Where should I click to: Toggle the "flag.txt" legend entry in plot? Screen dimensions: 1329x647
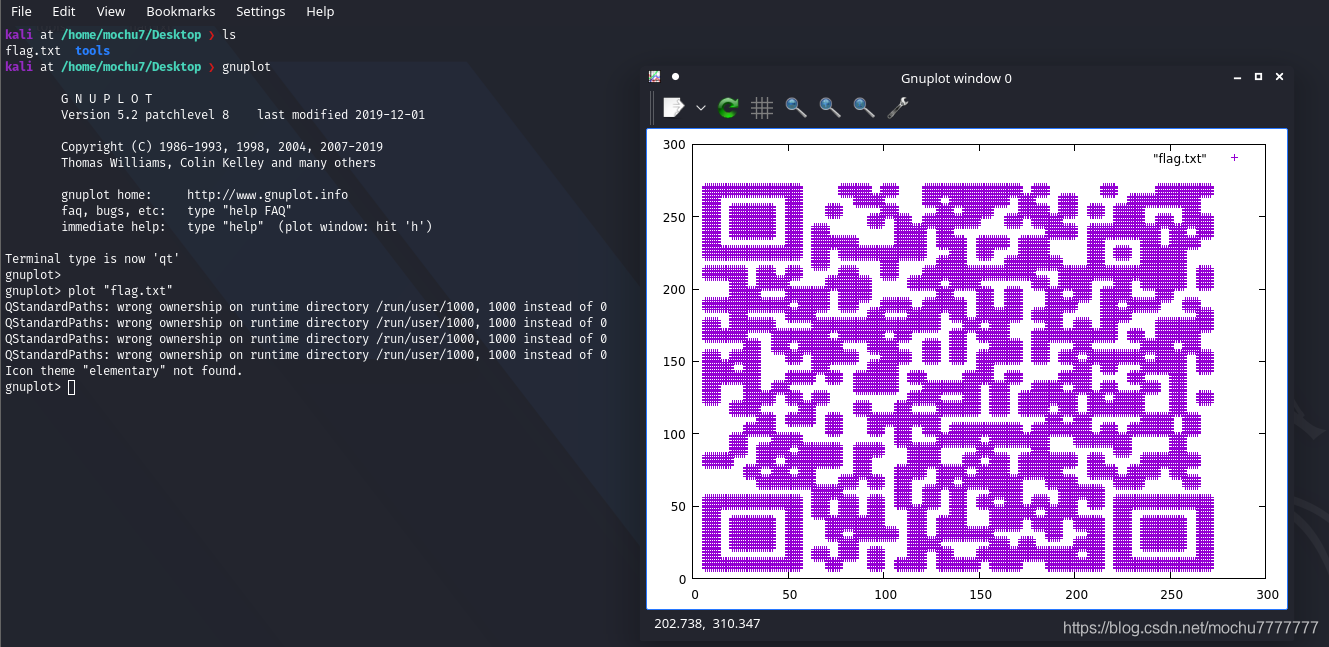(x=1196, y=158)
